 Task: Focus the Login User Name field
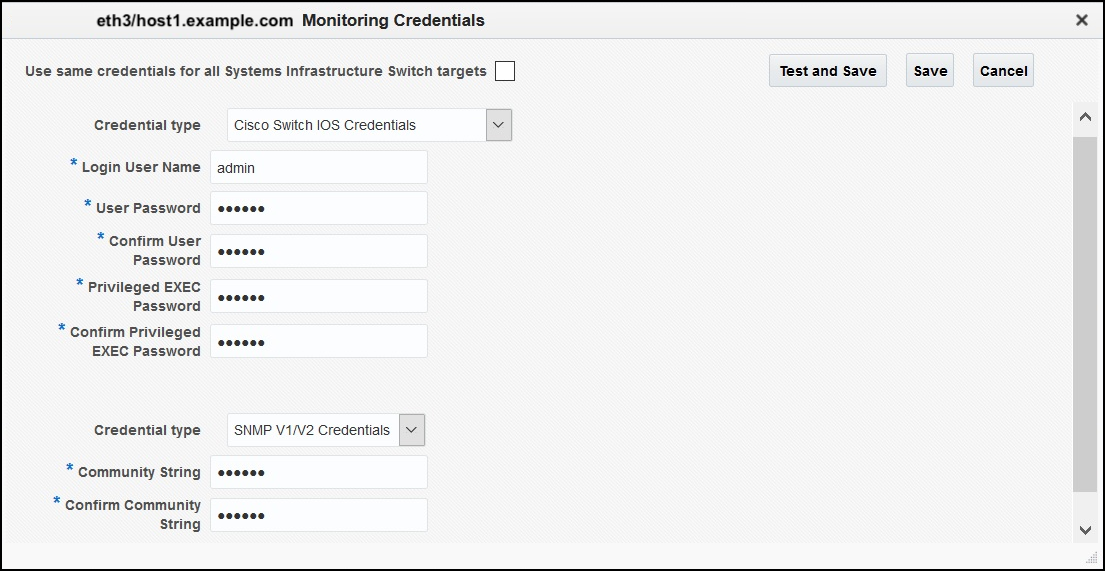click(x=319, y=168)
